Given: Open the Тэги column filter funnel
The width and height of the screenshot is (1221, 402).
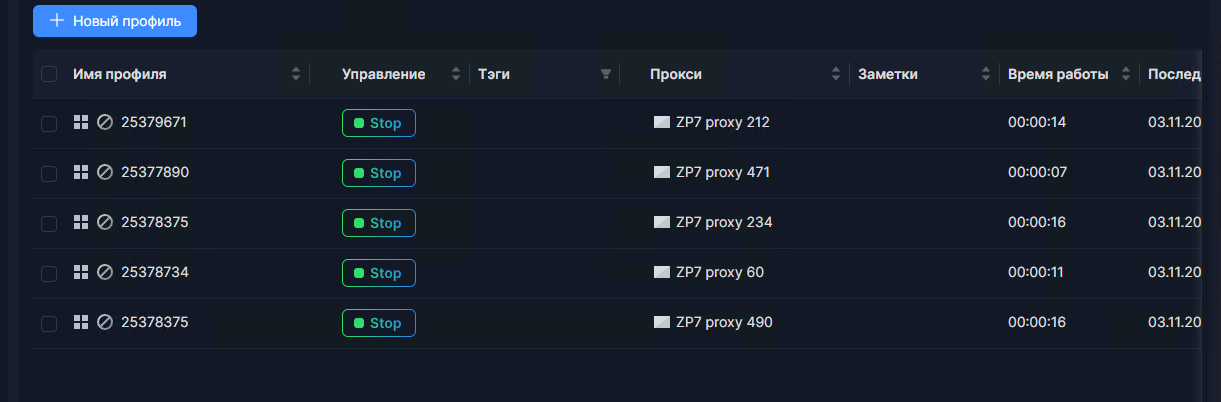Looking at the screenshot, I should click(605, 74).
